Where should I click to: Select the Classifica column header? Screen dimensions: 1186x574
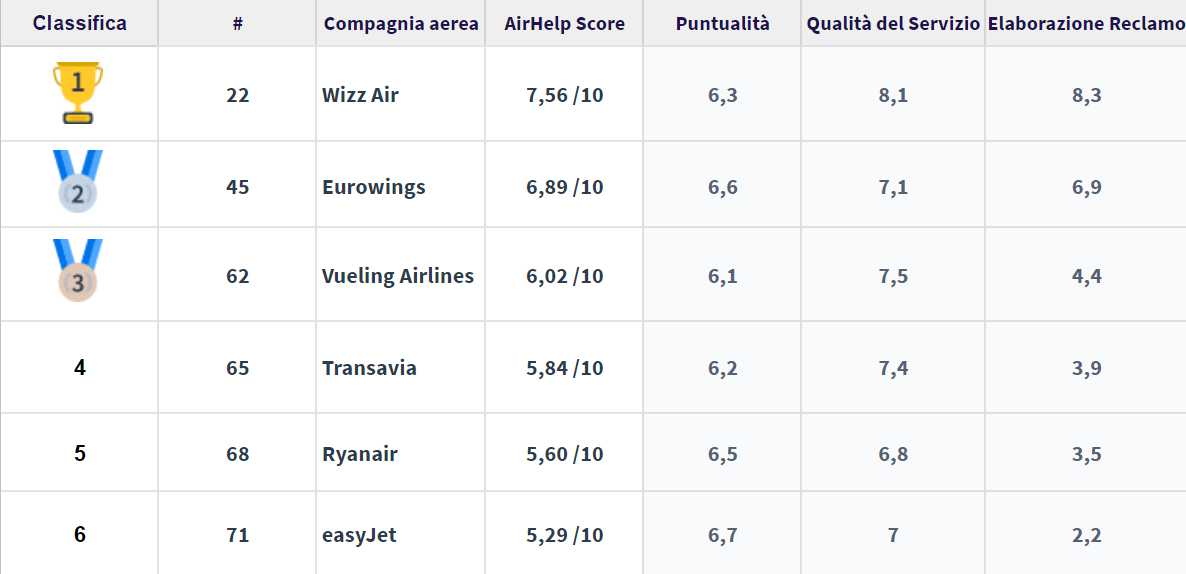(79, 23)
